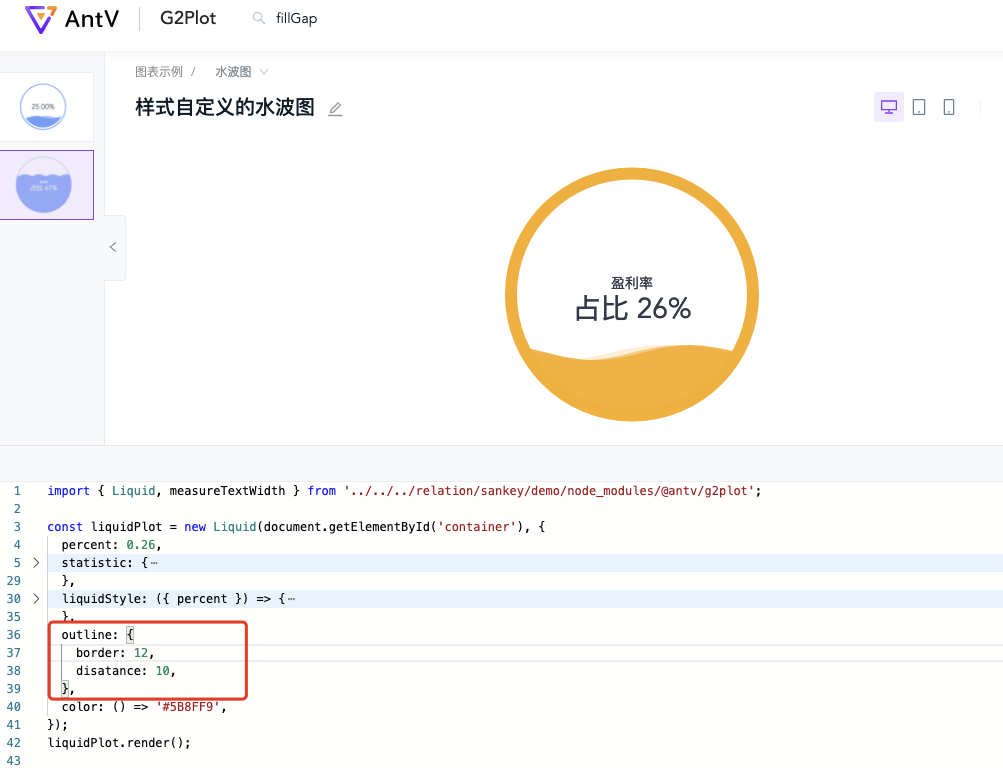Click the edit pencil next to the chart title

point(334,108)
